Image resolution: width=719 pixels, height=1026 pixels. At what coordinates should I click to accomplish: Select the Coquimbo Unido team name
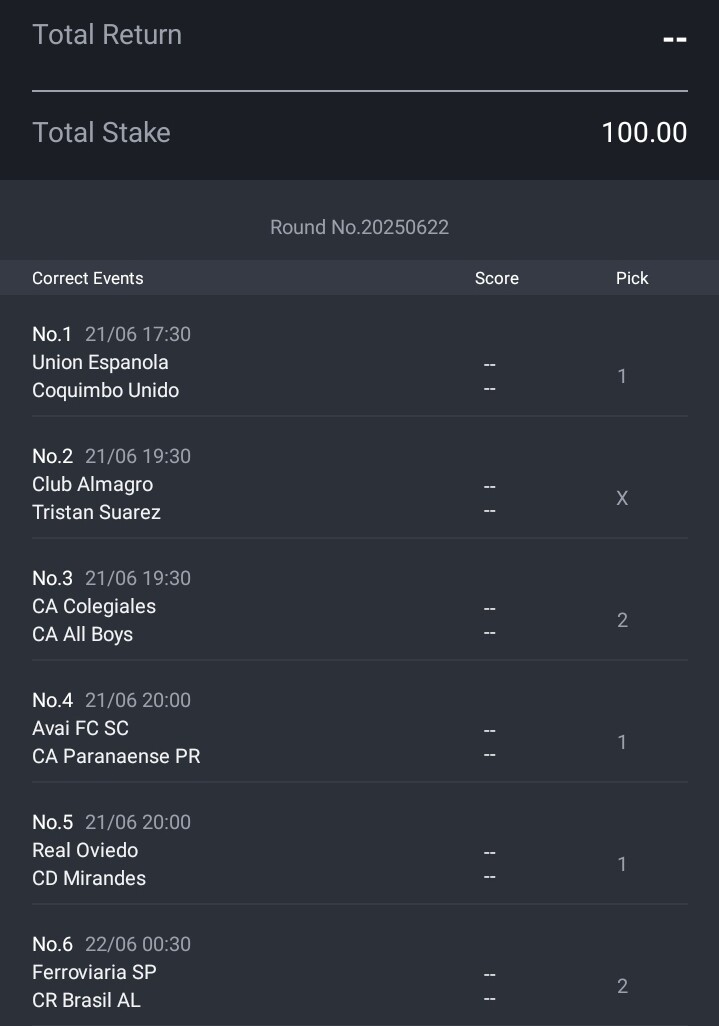tap(105, 391)
